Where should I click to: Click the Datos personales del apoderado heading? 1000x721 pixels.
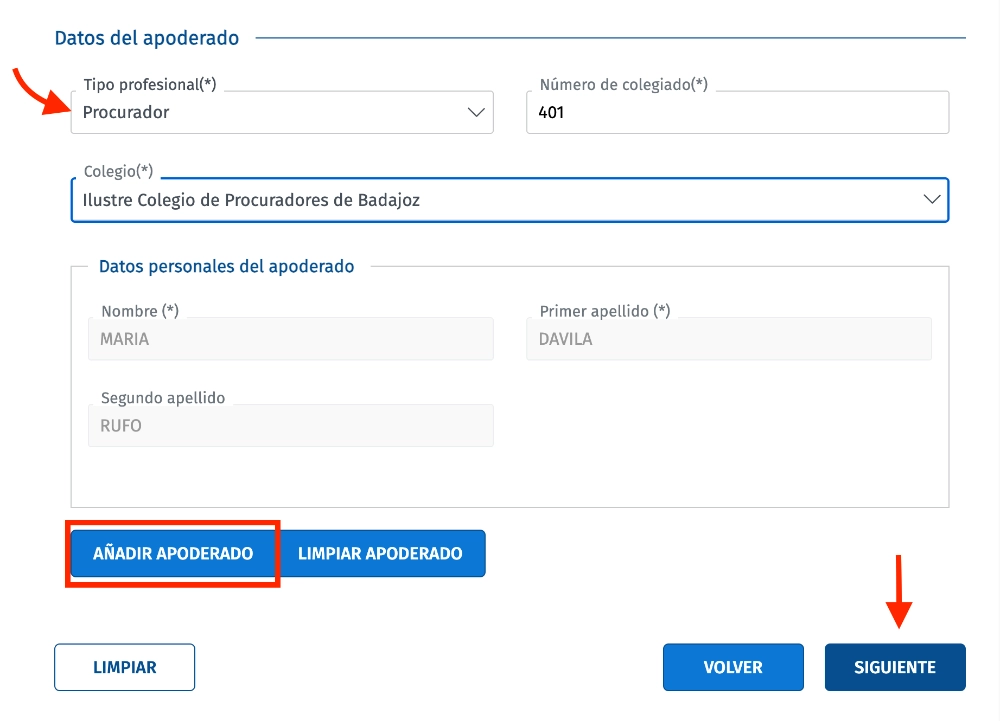226,266
